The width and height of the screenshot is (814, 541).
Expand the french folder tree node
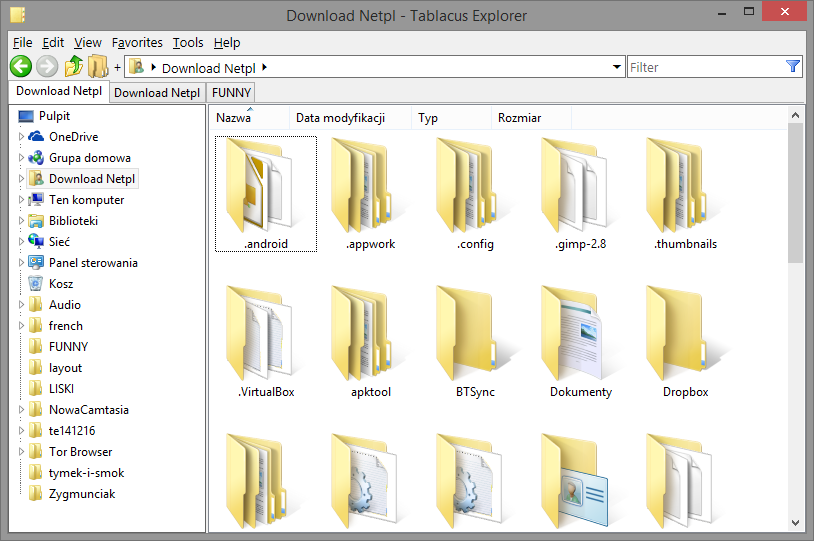21,326
